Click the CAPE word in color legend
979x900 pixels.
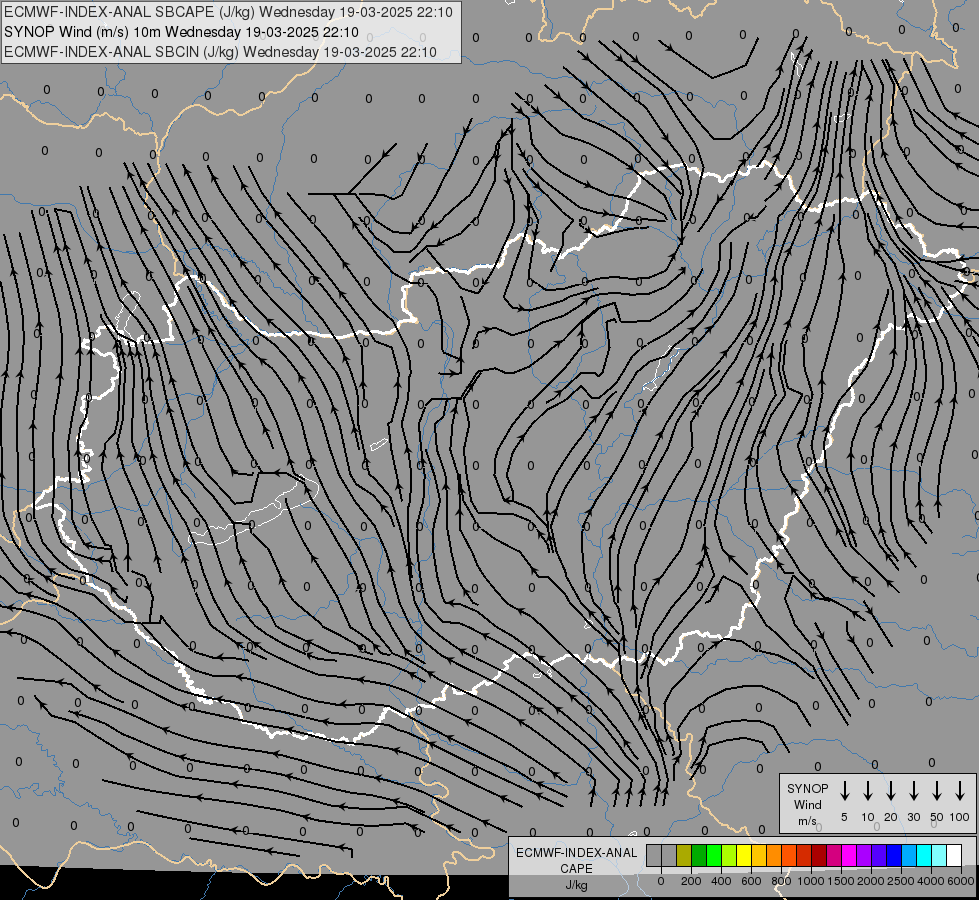click(576, 869)
